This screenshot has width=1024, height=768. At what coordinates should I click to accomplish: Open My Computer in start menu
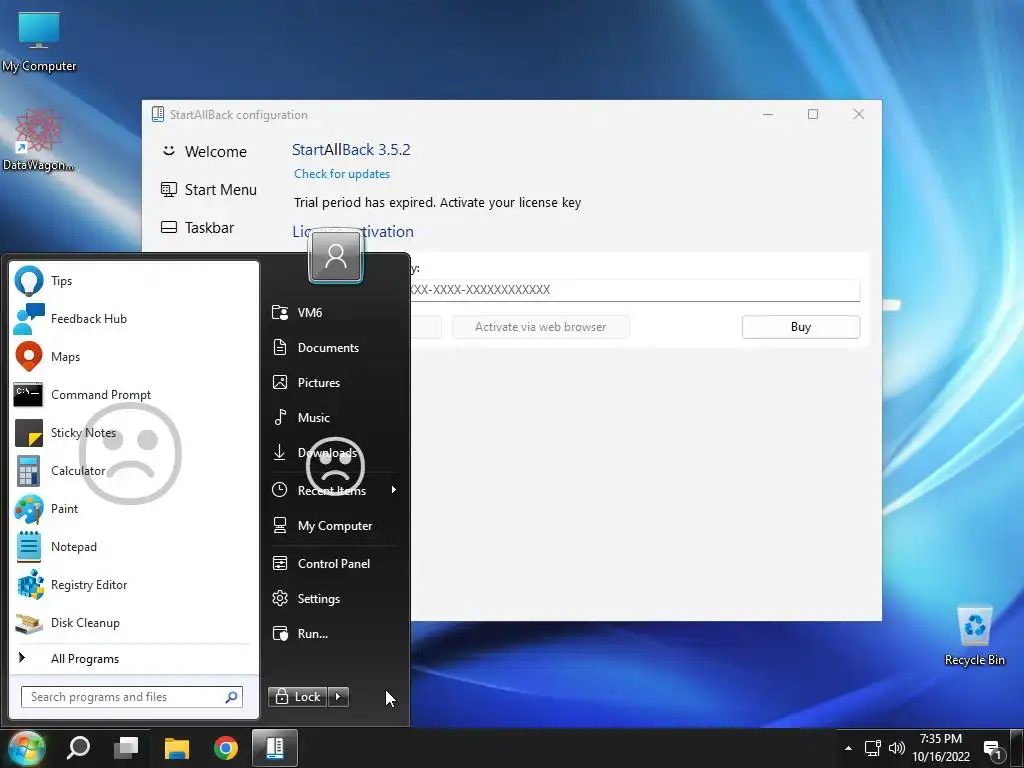(x=334, y=526)
